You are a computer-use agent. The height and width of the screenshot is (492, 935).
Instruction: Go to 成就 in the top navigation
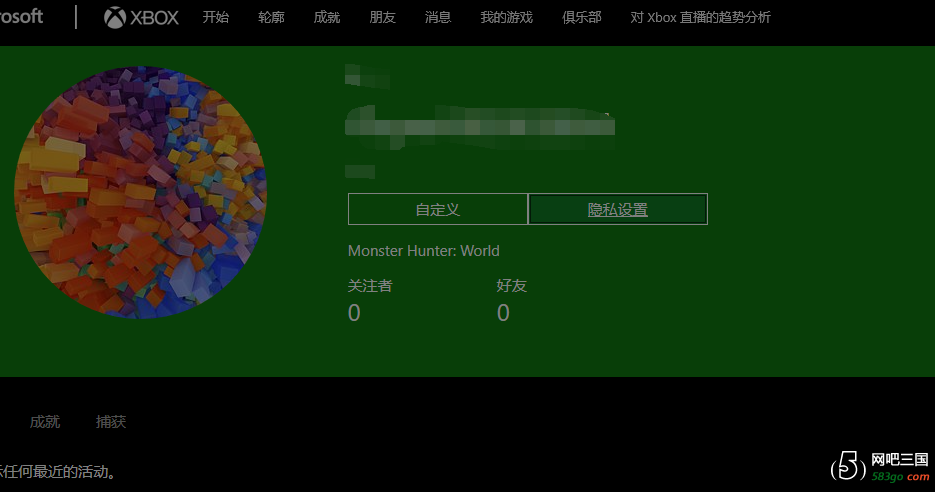[327, 17]
